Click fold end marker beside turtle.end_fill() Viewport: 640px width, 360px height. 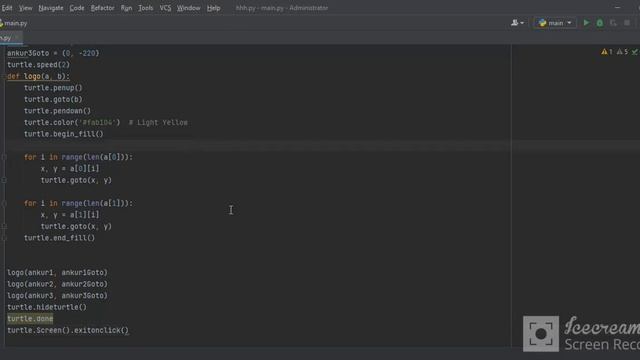[x=4, y=238]
